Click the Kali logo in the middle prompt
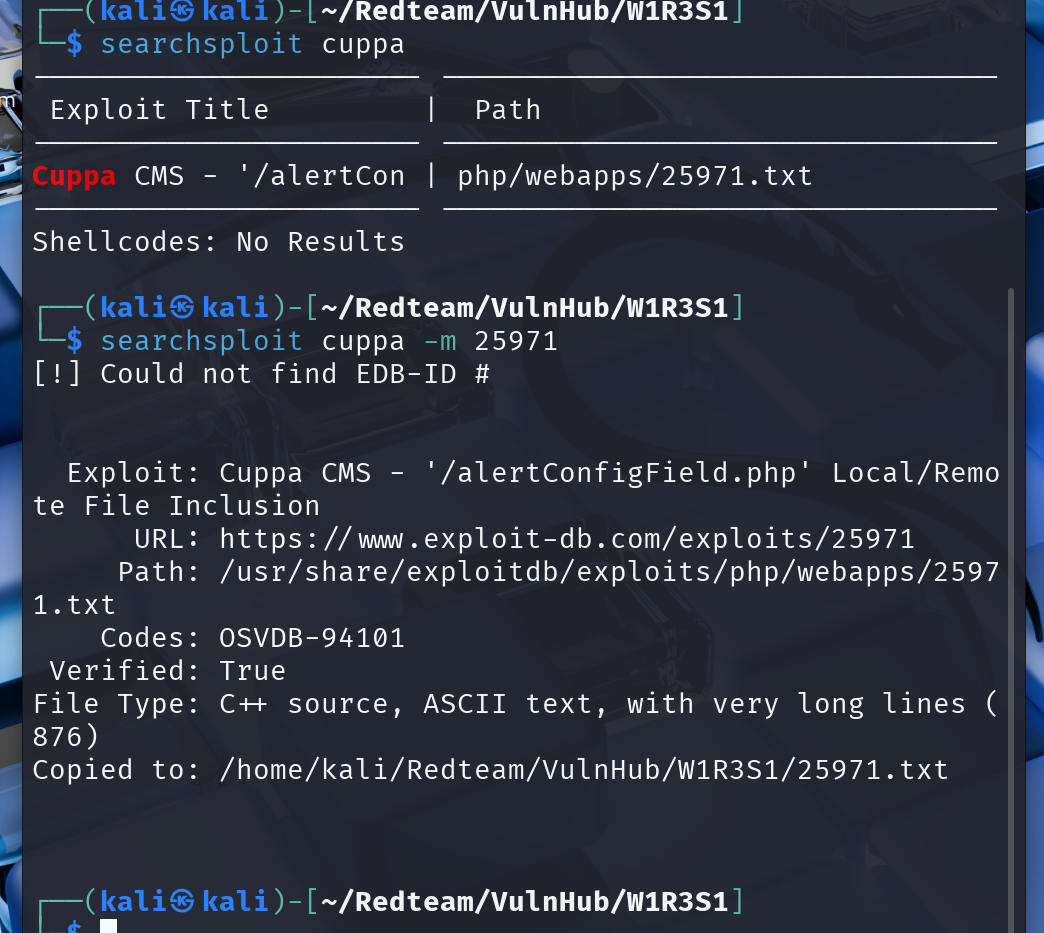 coord(182,308)
